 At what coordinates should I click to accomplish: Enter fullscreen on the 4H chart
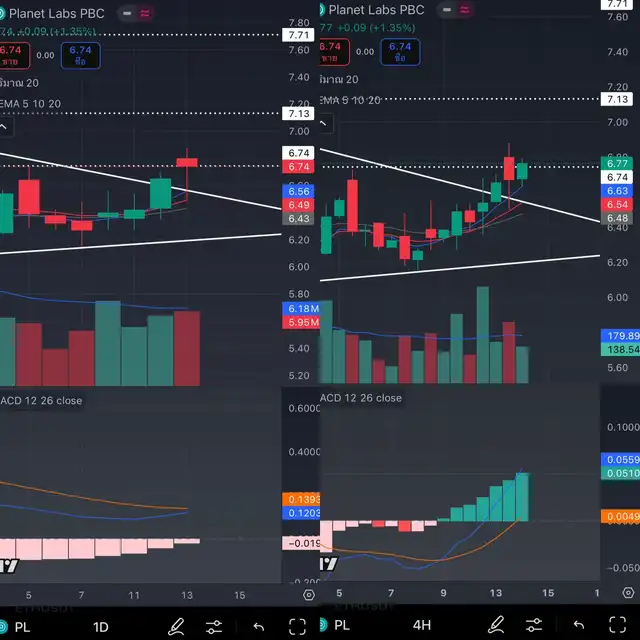pyautogui.click(x=617, y=626)
